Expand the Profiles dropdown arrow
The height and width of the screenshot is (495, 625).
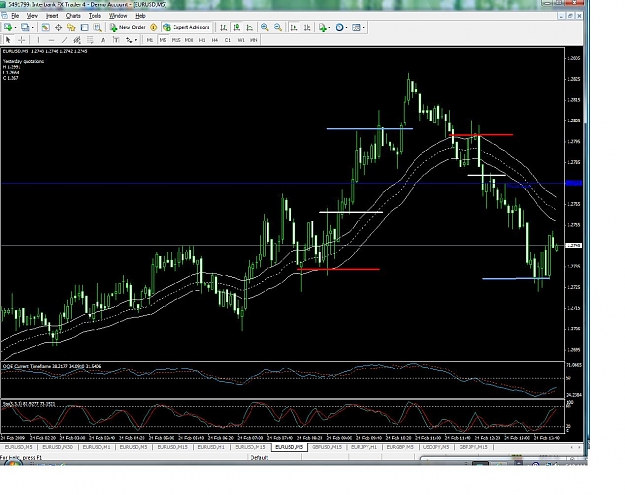pos(32,28)
